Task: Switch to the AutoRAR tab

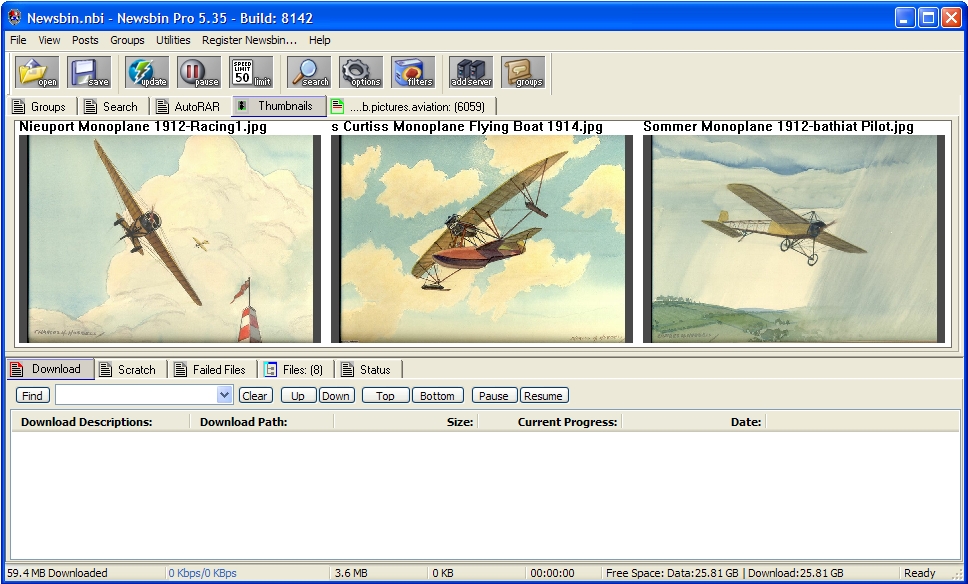Action: 190,107
